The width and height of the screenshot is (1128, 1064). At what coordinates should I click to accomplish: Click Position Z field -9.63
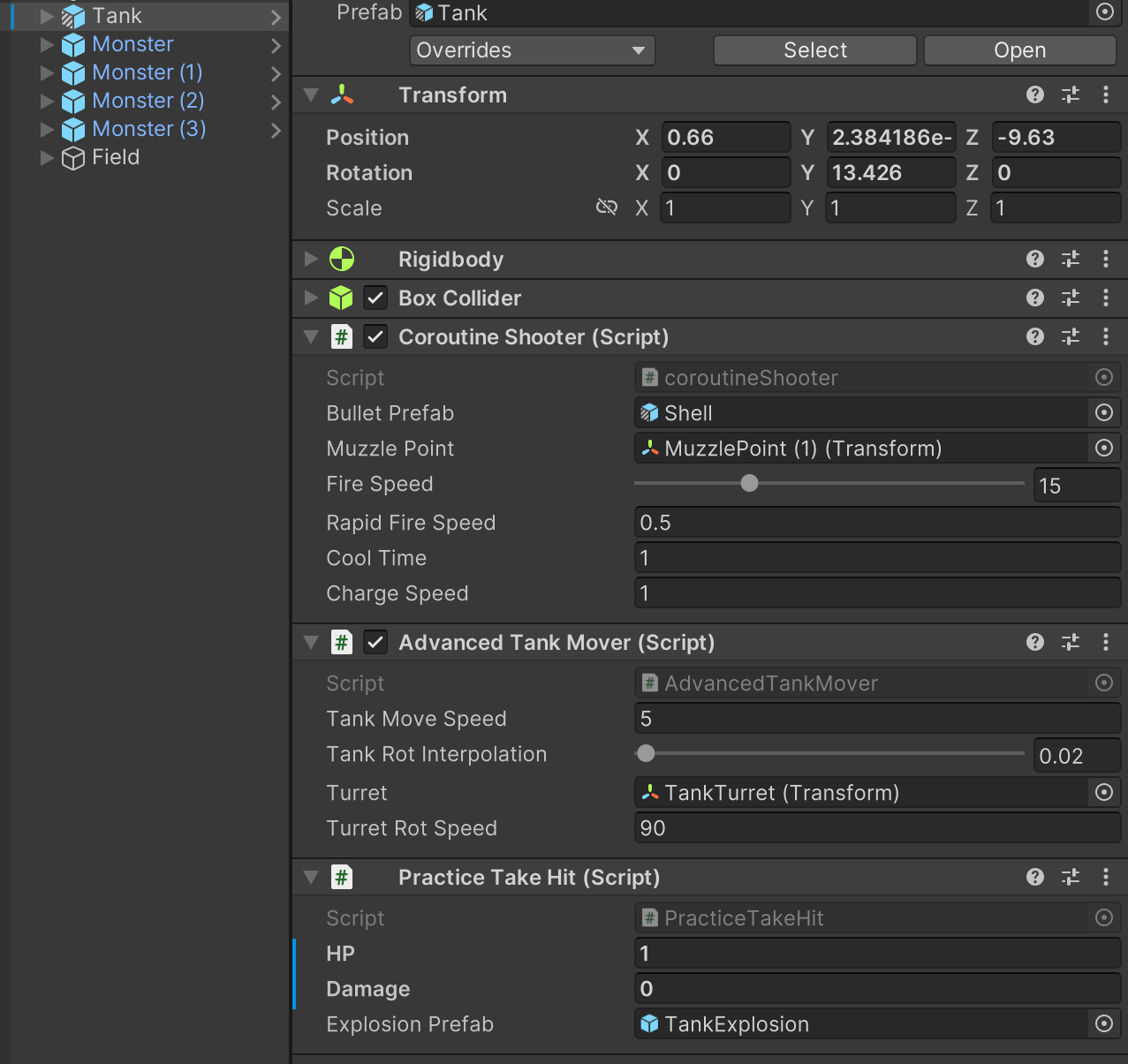[x=1056, y=137]
